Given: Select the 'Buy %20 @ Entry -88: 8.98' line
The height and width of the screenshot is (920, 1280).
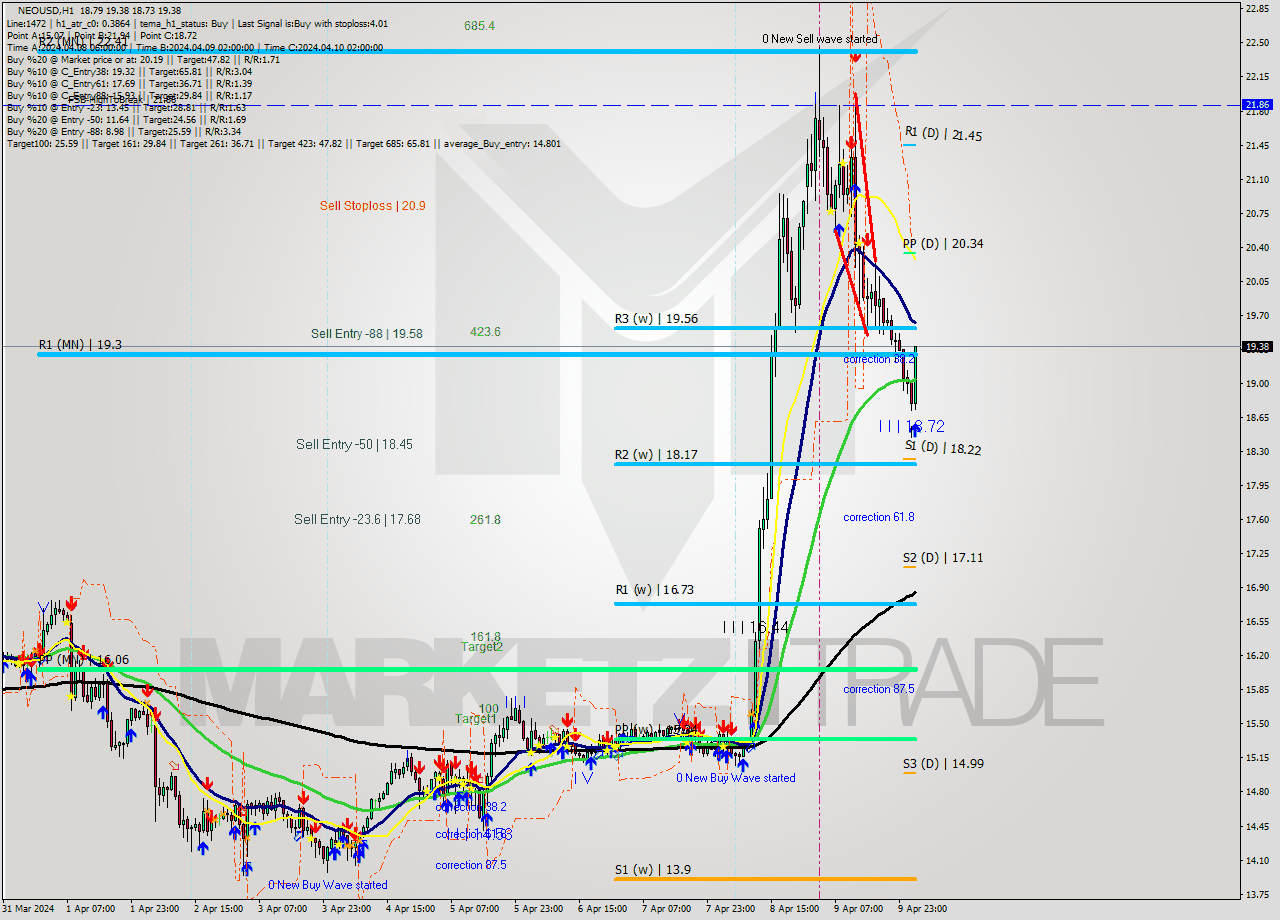Looking at the screenshot, I should click(123, 132).
